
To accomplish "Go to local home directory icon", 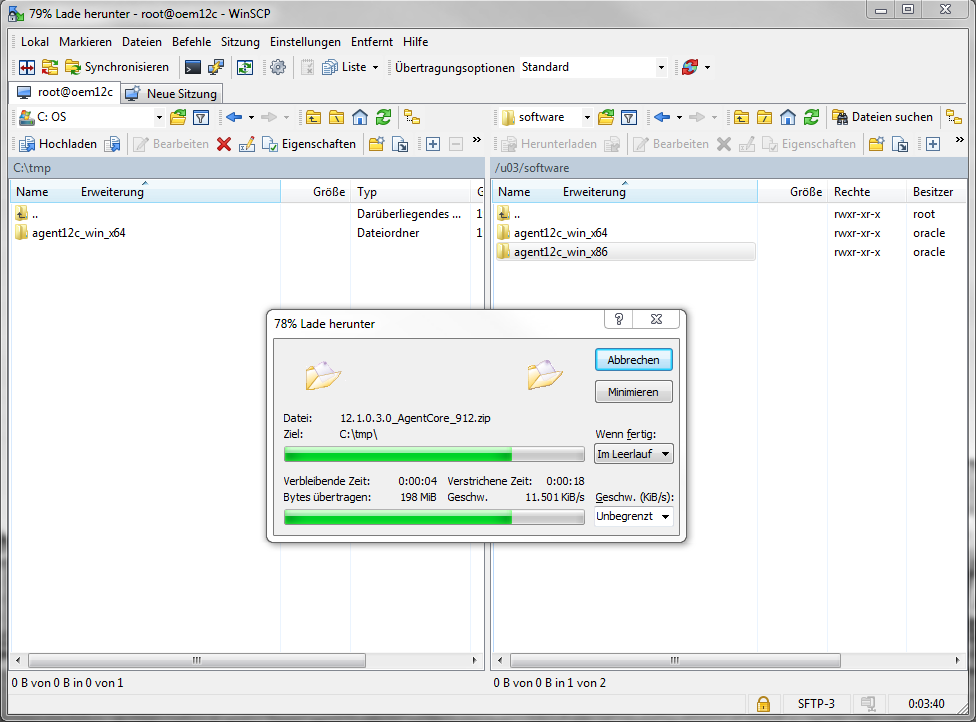I will click(360, 117).
